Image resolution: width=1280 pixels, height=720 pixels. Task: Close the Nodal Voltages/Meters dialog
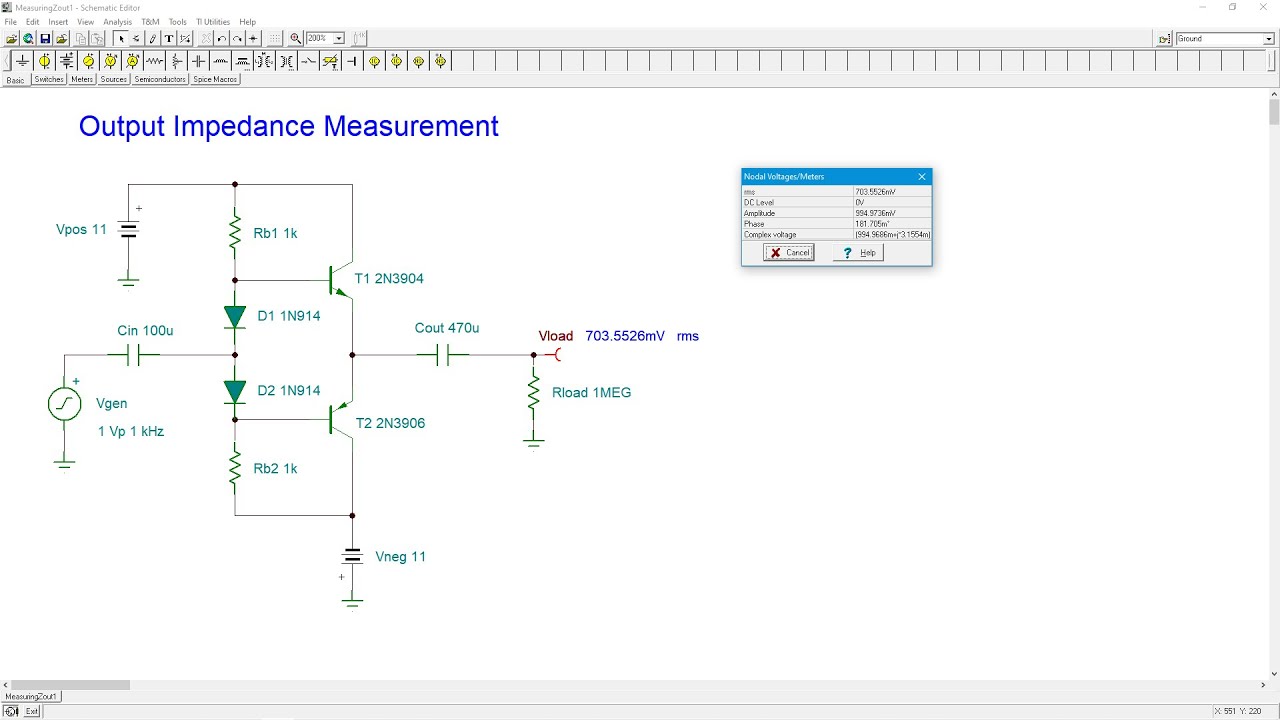pos(922,177)
